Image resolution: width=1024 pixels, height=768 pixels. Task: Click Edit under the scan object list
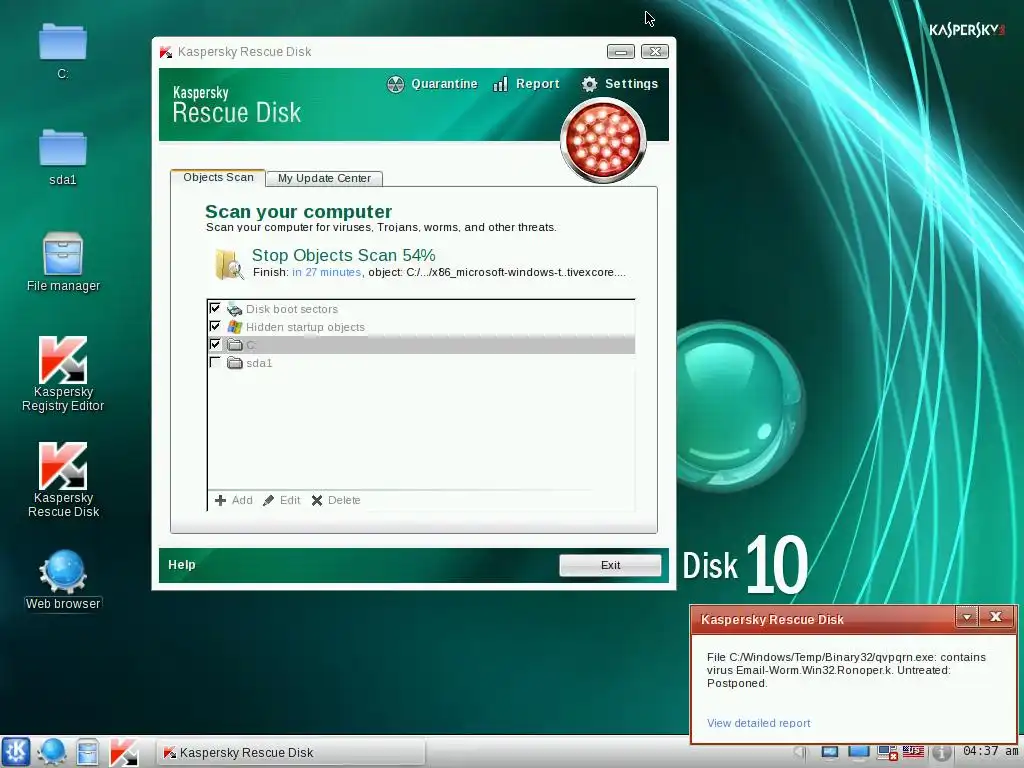(x=282, y=500)
